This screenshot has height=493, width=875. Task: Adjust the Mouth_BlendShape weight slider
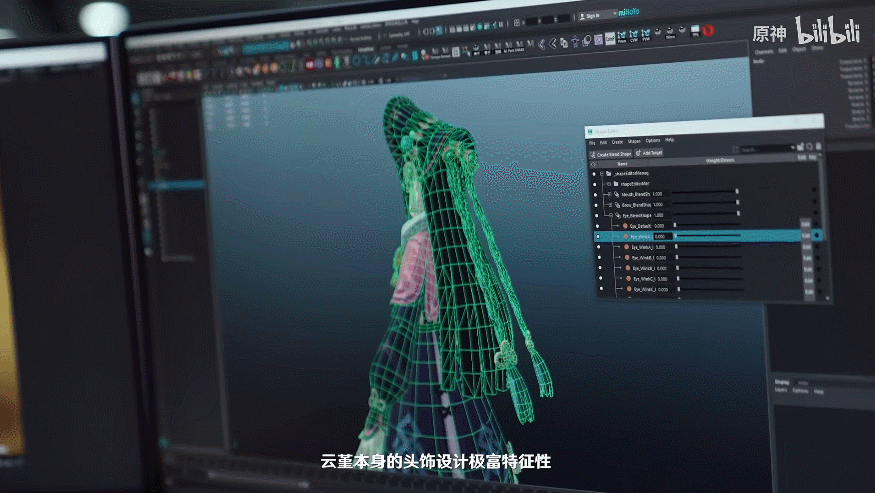706,192
